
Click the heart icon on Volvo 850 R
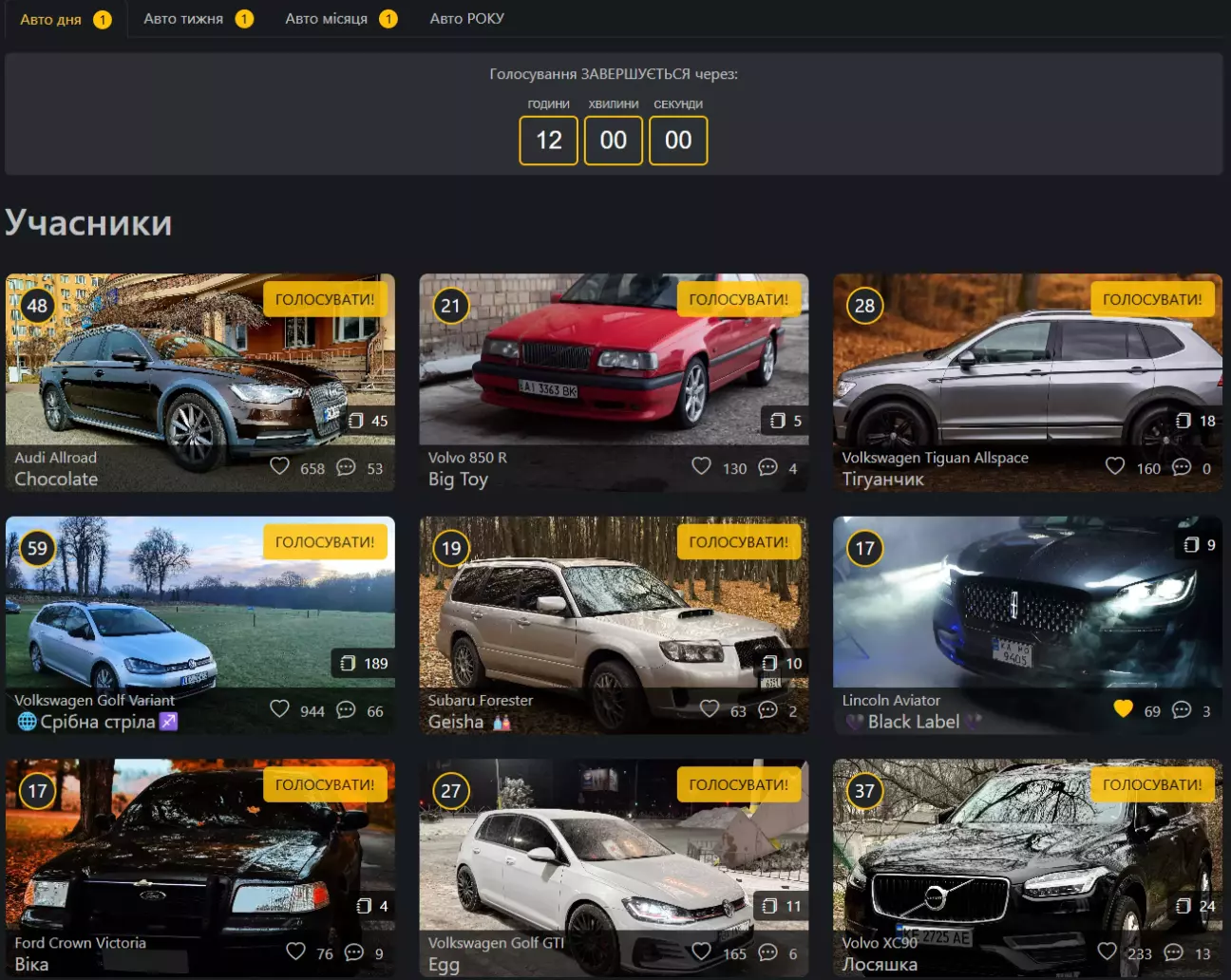coord(701,466)
